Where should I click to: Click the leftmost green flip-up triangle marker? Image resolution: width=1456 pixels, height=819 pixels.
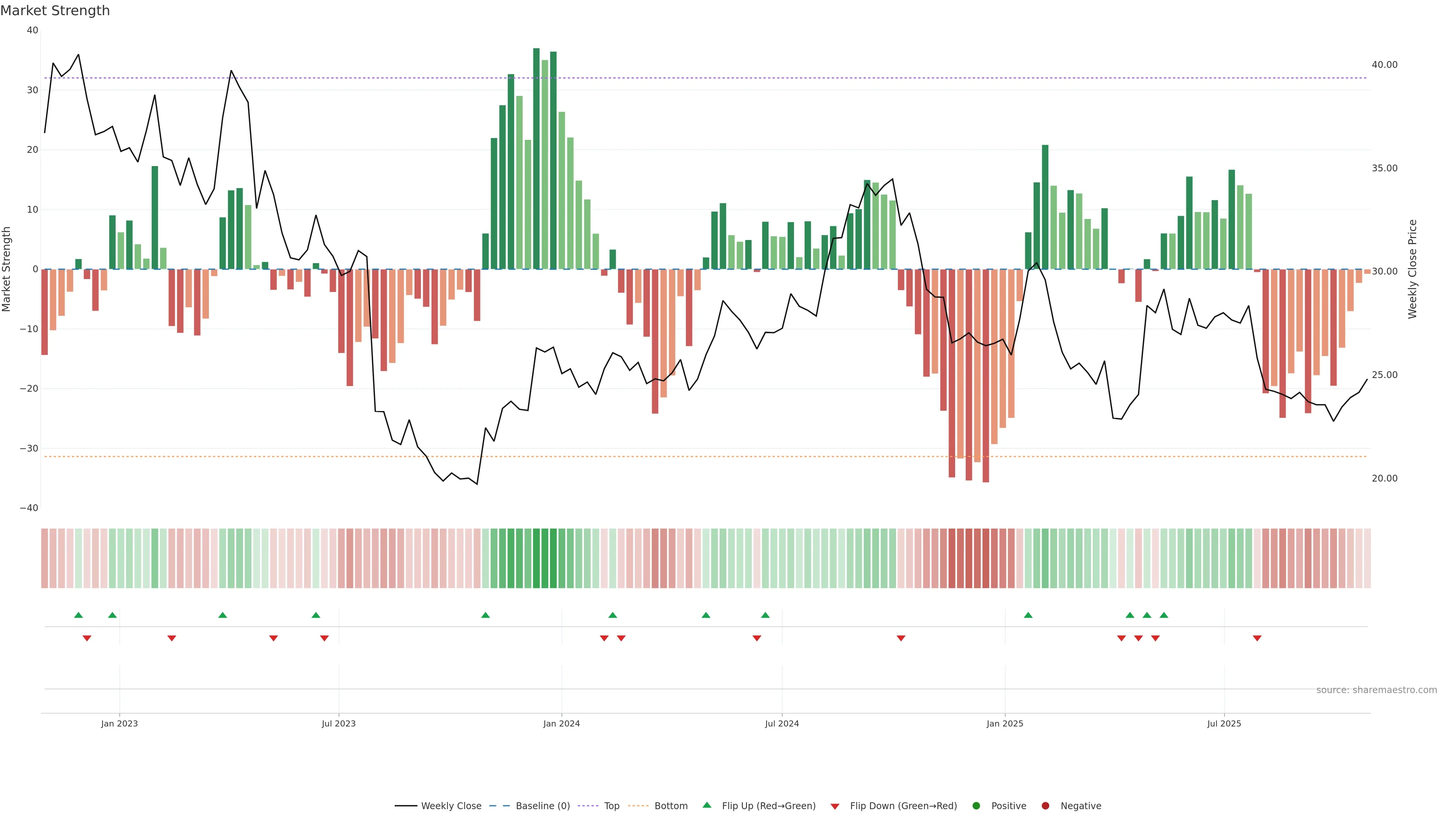[78, 615]
